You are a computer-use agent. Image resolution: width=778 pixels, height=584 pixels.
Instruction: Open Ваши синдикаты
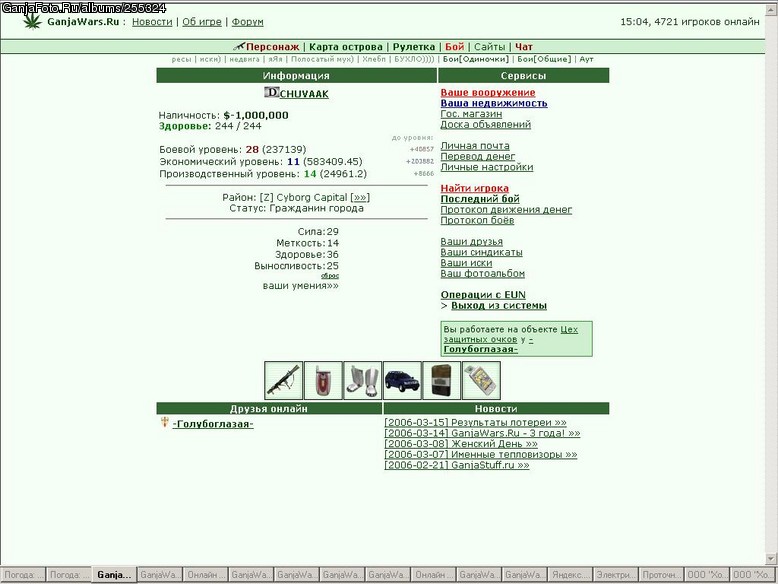tap(481, 252)
